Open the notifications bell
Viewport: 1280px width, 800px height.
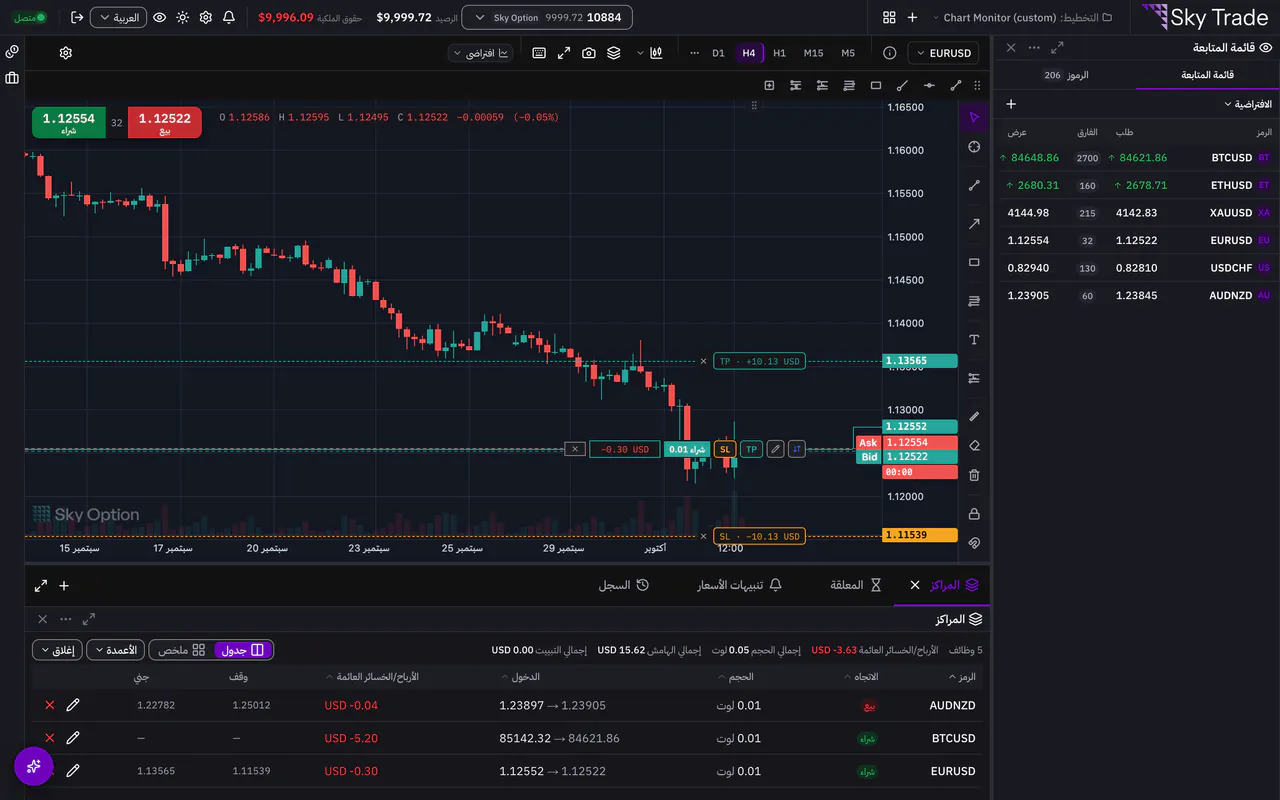pos(229,18)
